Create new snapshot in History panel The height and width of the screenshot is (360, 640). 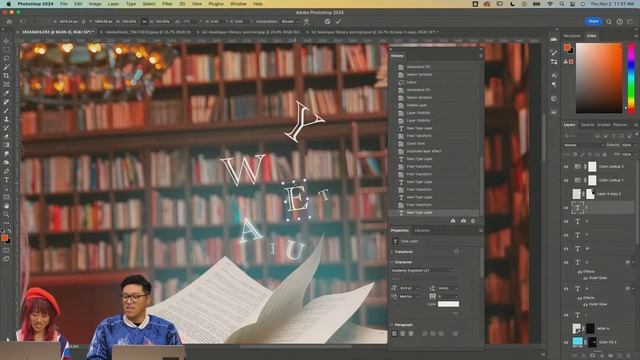[463, 221]
